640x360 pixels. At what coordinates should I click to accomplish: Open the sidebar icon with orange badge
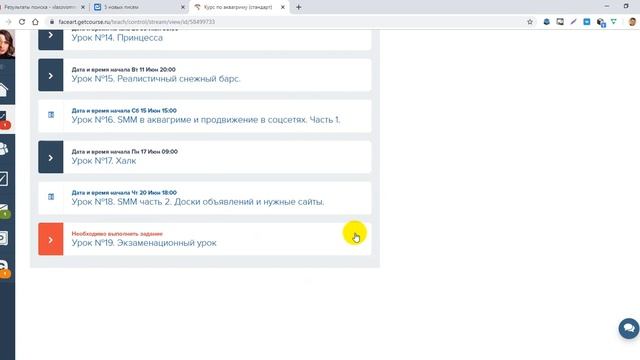tap(4, 269)
